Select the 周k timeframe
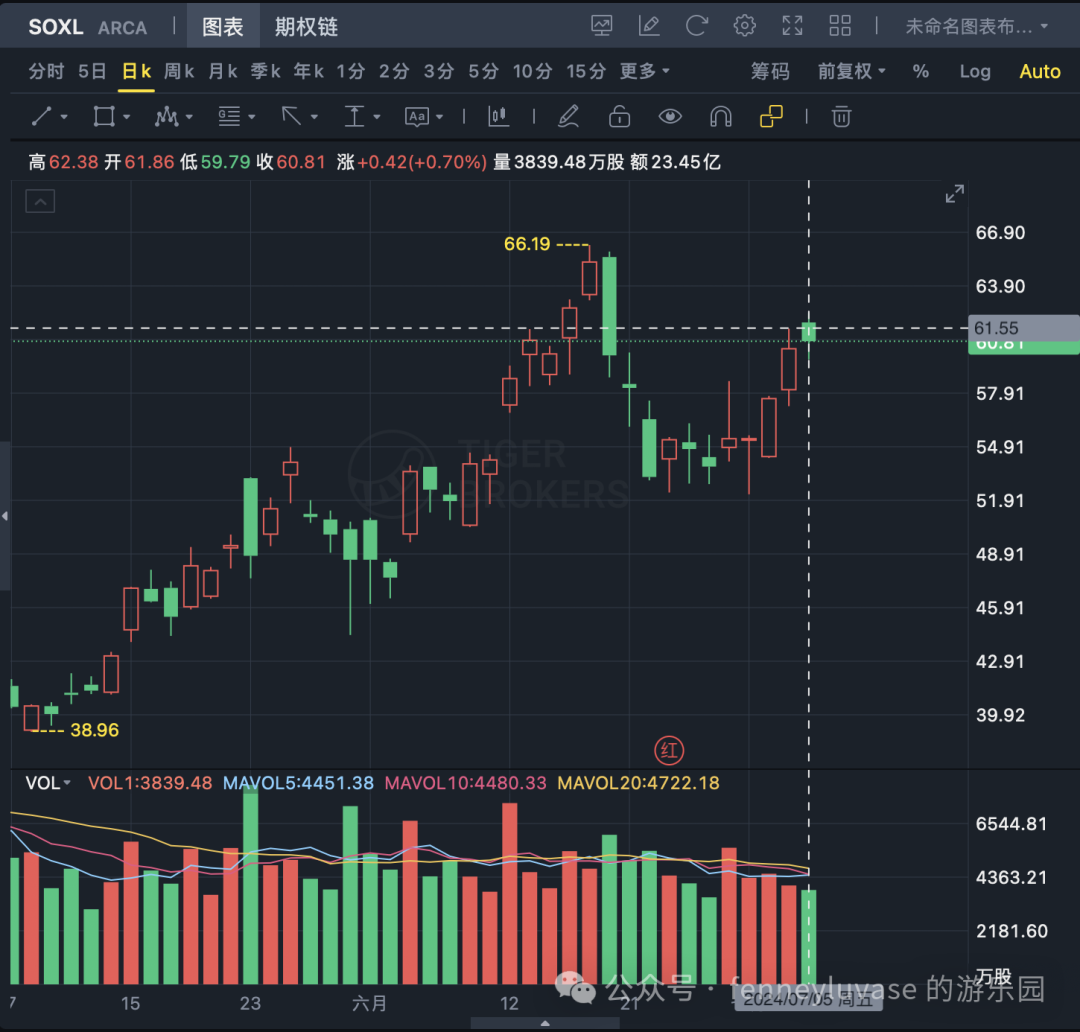Screen dimensions: 1080x1032 coord(179,71)
